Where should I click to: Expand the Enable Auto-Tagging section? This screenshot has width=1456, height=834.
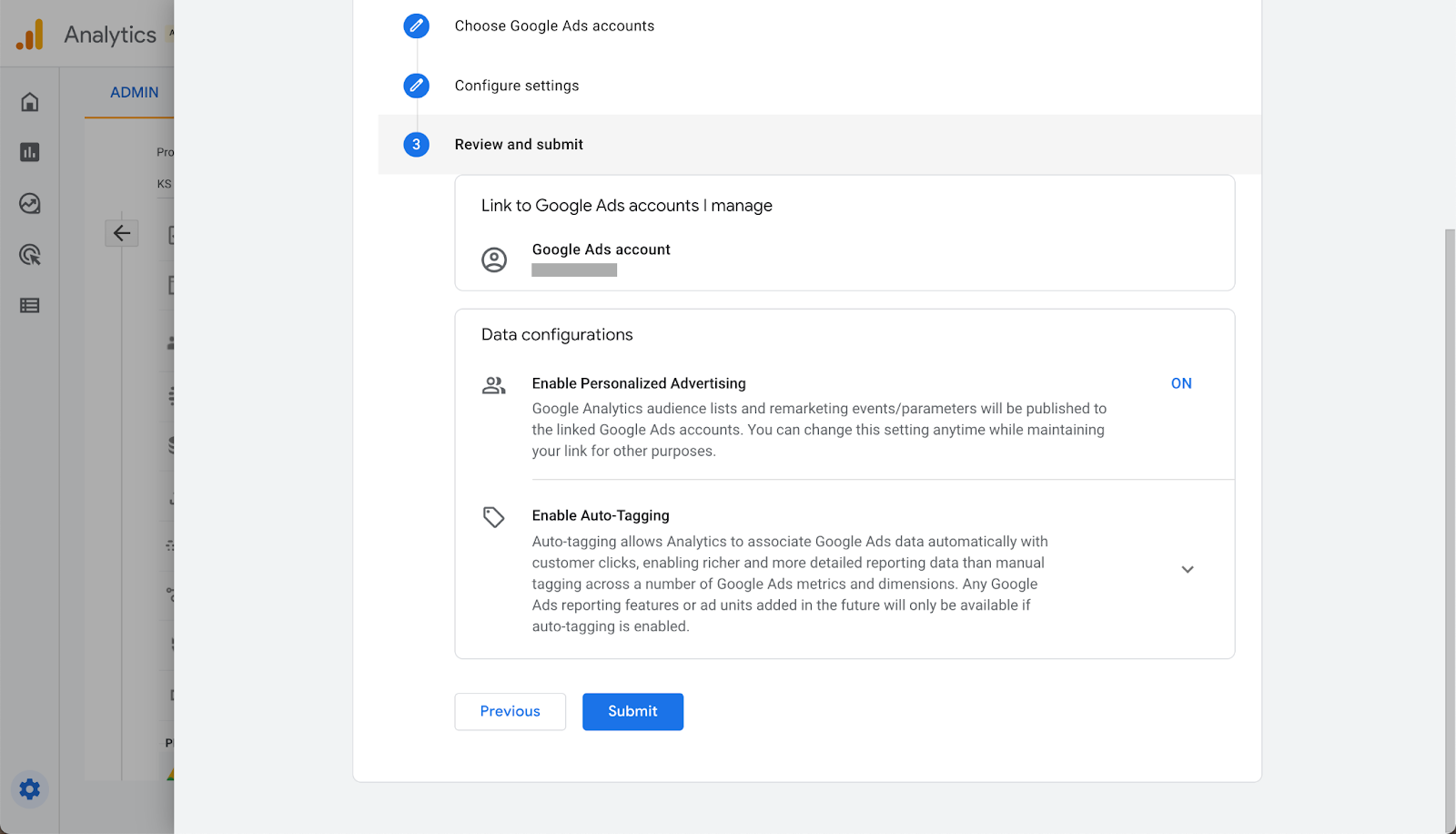pyautogui.click(x=1187, y=570)
